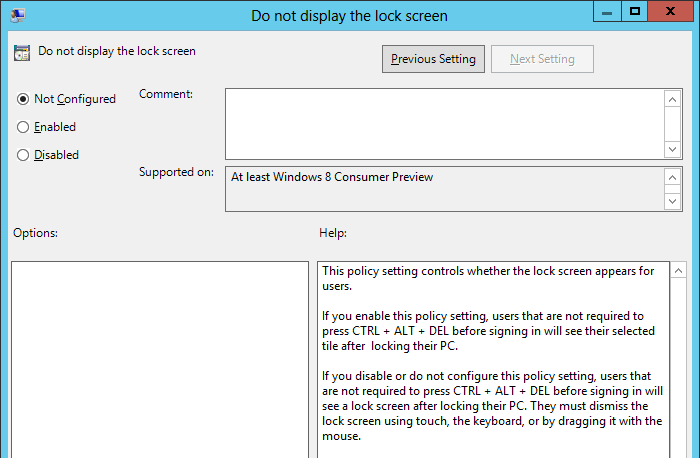
Task: Maximize the policy setting window
Action: click(634, 12)
